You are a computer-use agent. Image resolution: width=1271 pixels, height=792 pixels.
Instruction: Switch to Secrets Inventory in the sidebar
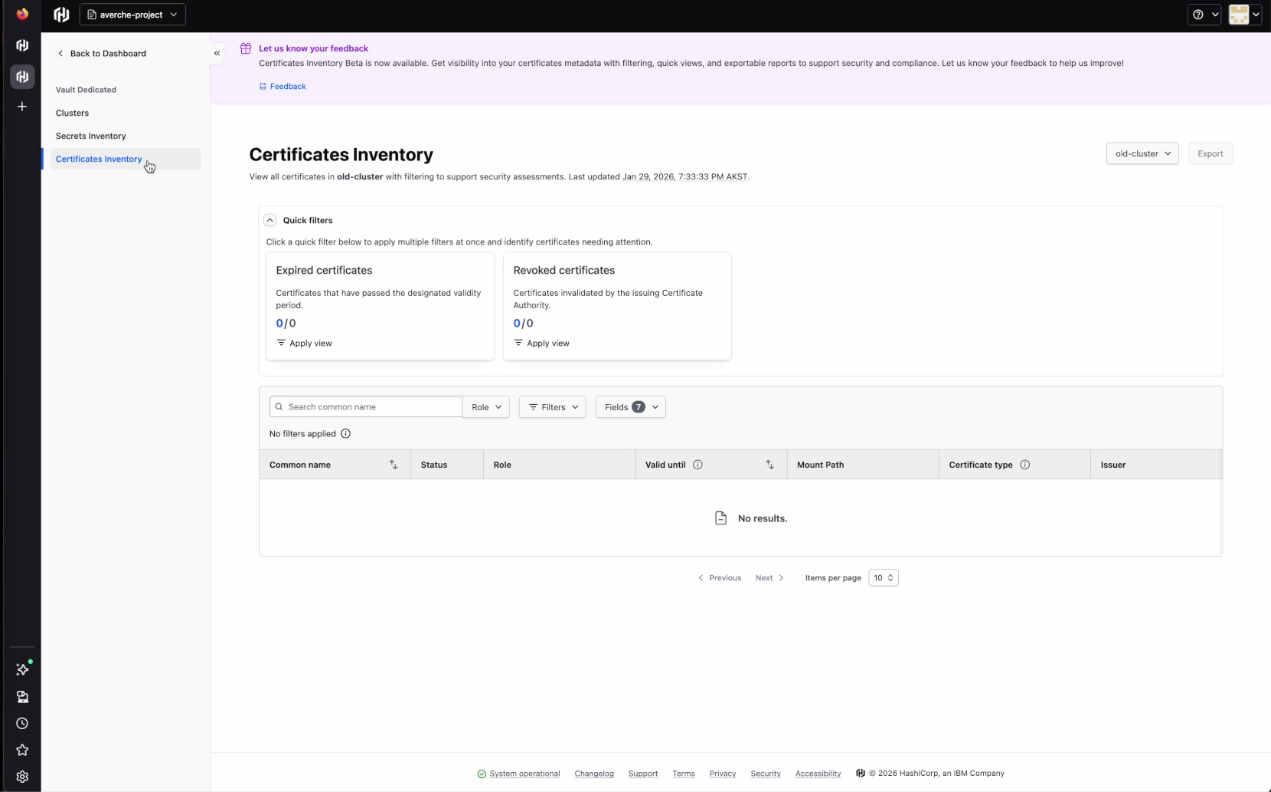90,135
